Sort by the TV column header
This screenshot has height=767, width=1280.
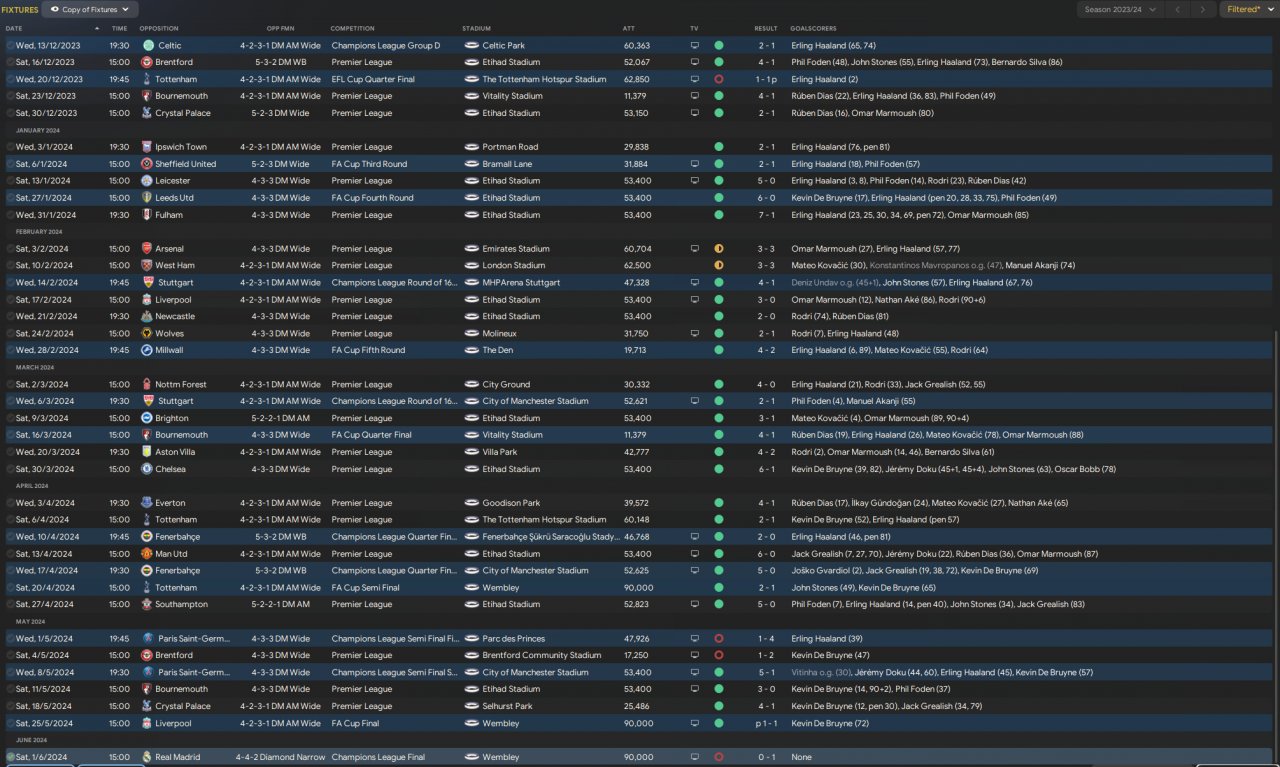click(694, 28)
